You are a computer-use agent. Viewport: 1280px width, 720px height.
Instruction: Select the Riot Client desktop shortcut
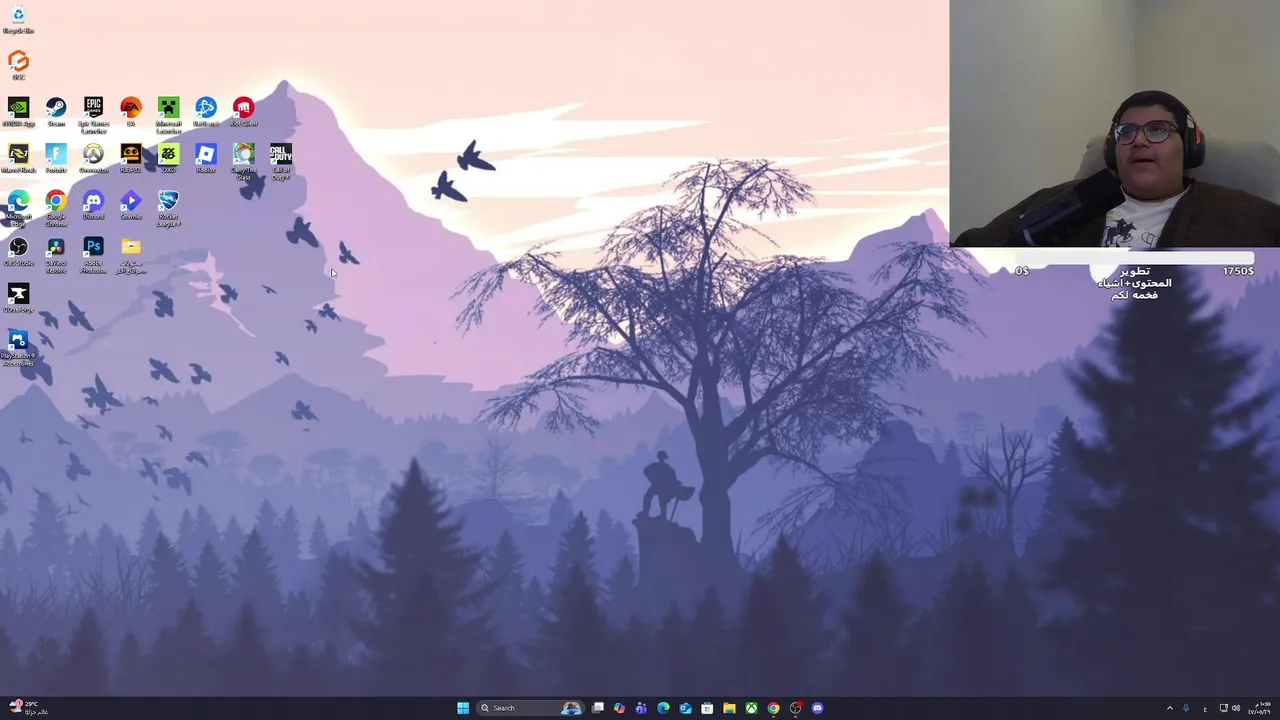243,112
